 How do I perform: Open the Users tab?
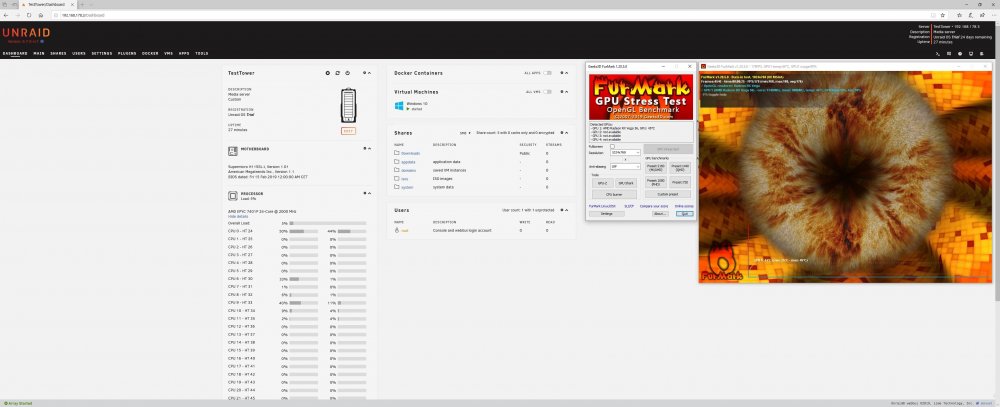[x=79, y=54]
